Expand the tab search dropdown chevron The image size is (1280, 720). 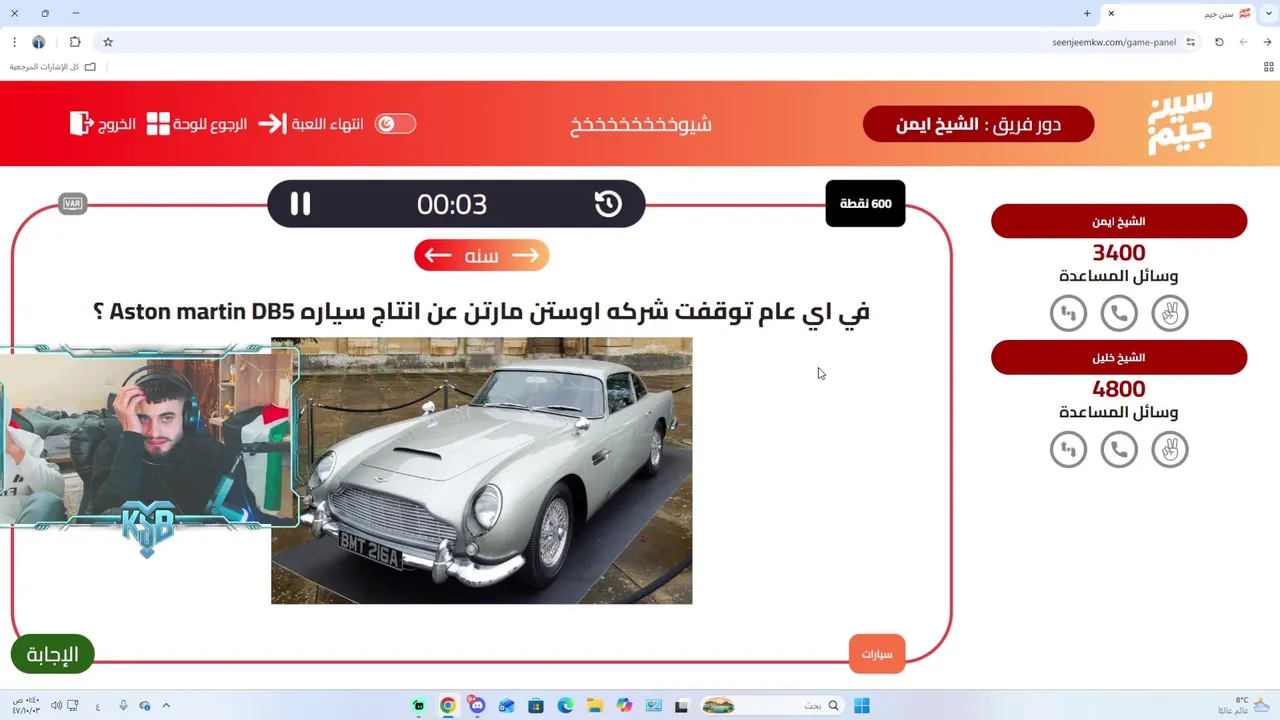(x=1267, y=13)
